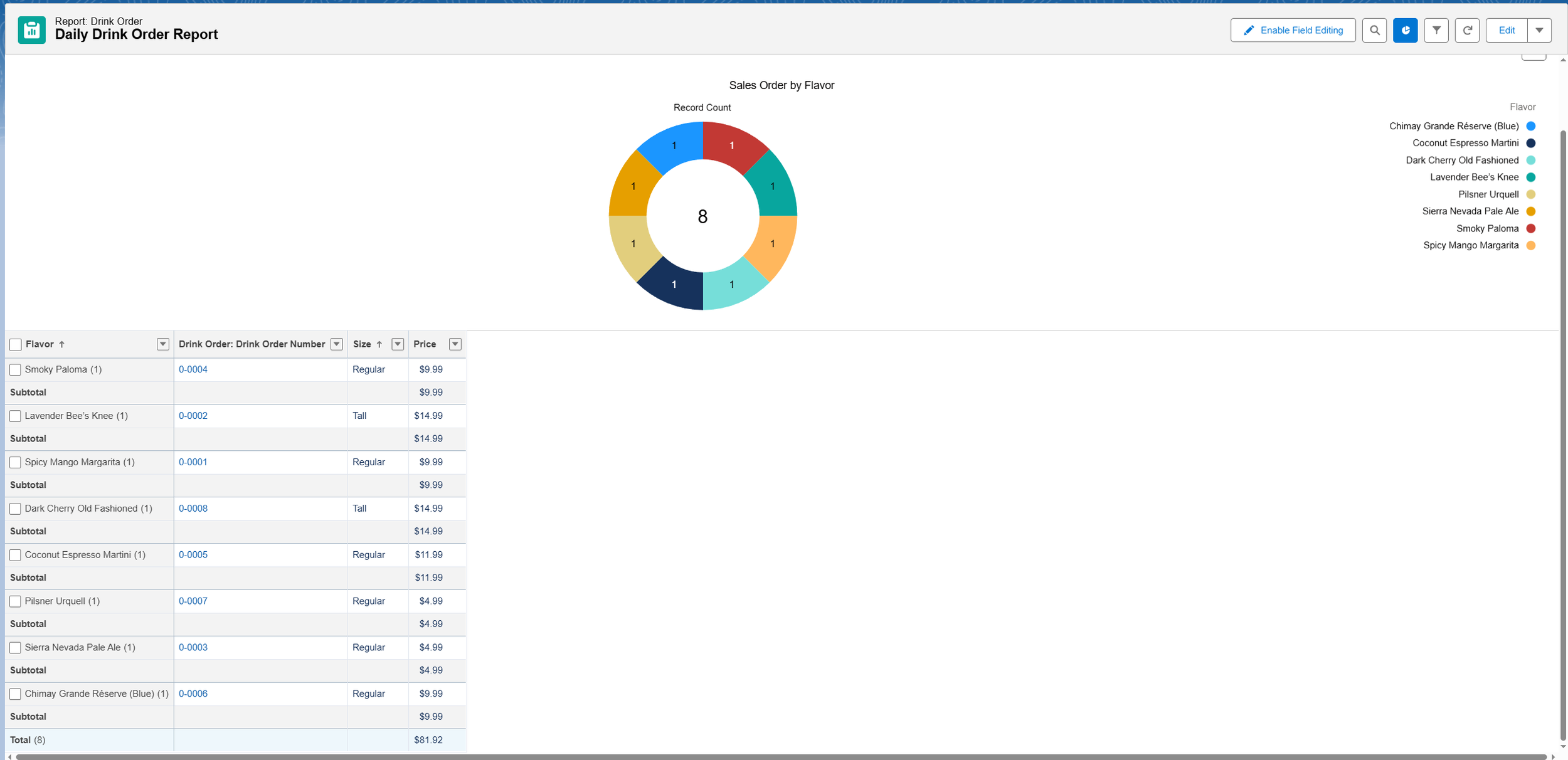Click the refresh report icon
This screenshot has width=1568, height=760.
tap(1467, 30)
